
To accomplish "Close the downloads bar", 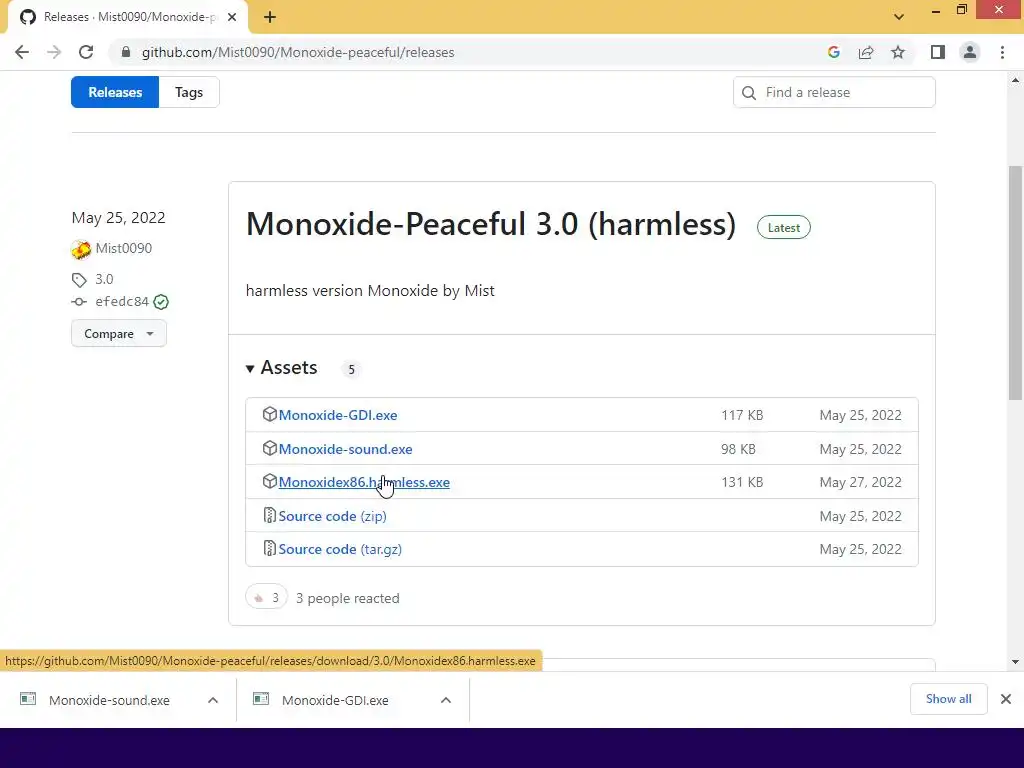I will click(x=1006, y=699).
